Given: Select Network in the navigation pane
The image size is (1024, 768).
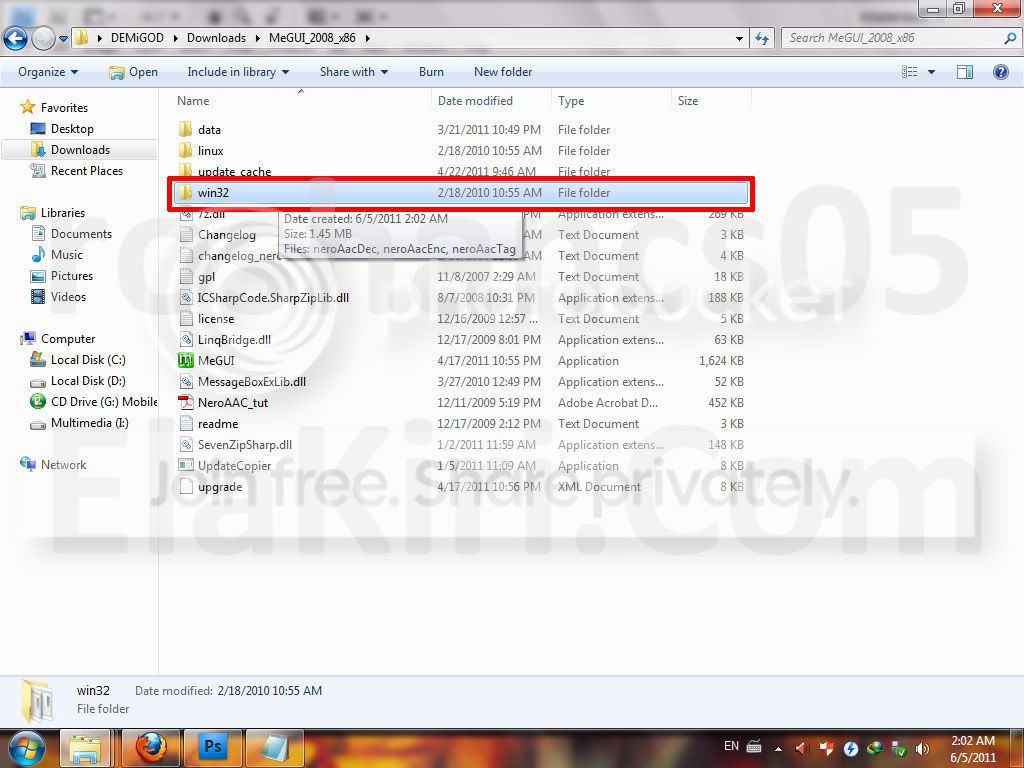Looking at the screenshot, I should pos(63,465).
